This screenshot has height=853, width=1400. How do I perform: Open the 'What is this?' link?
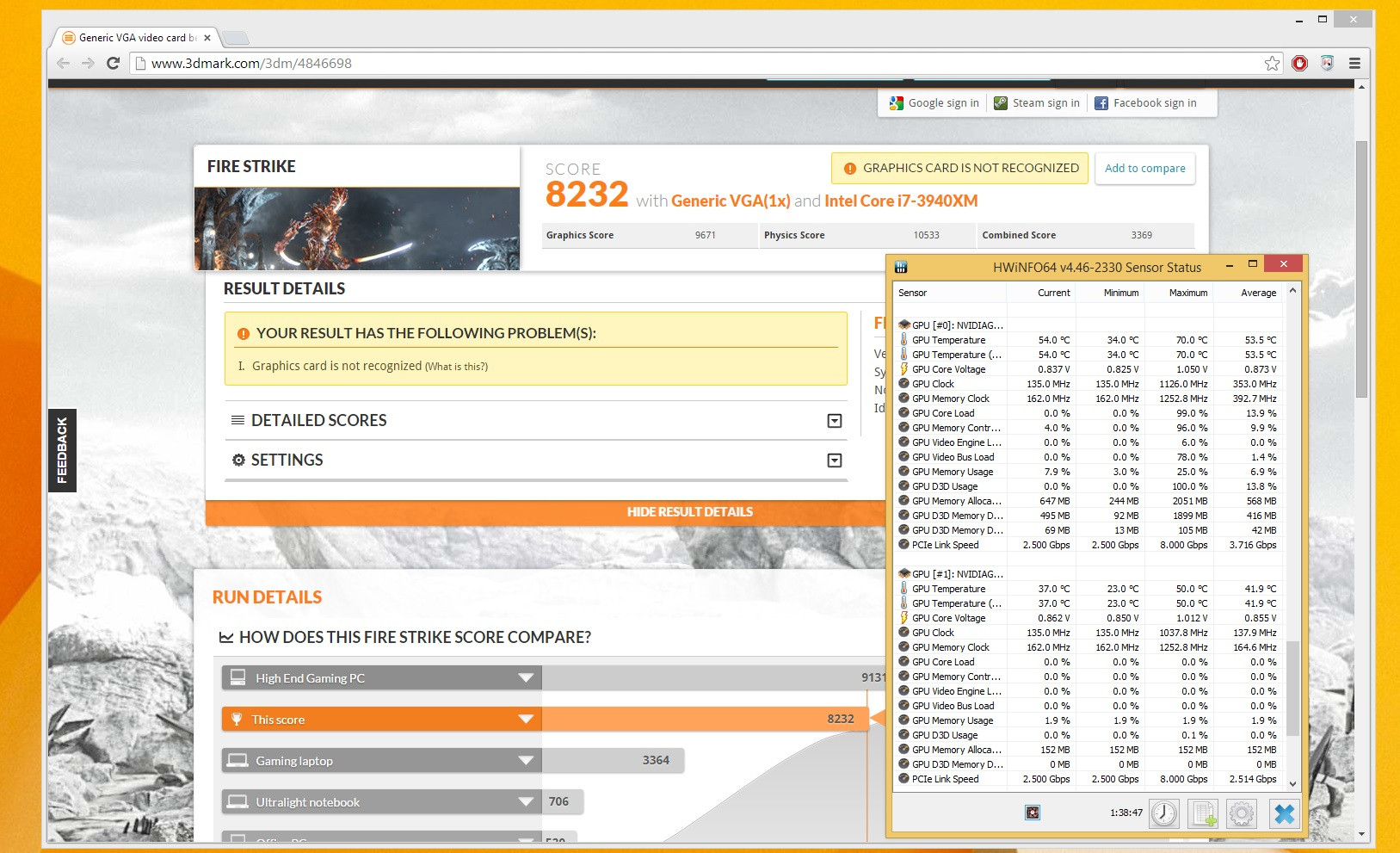tap(456, 367)
